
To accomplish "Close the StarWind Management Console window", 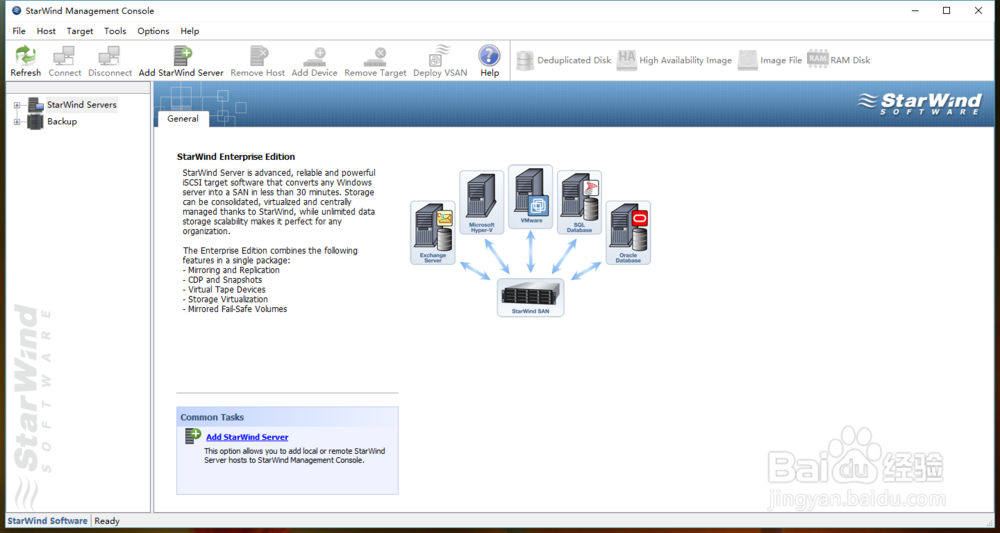I will tap(978, 11).
